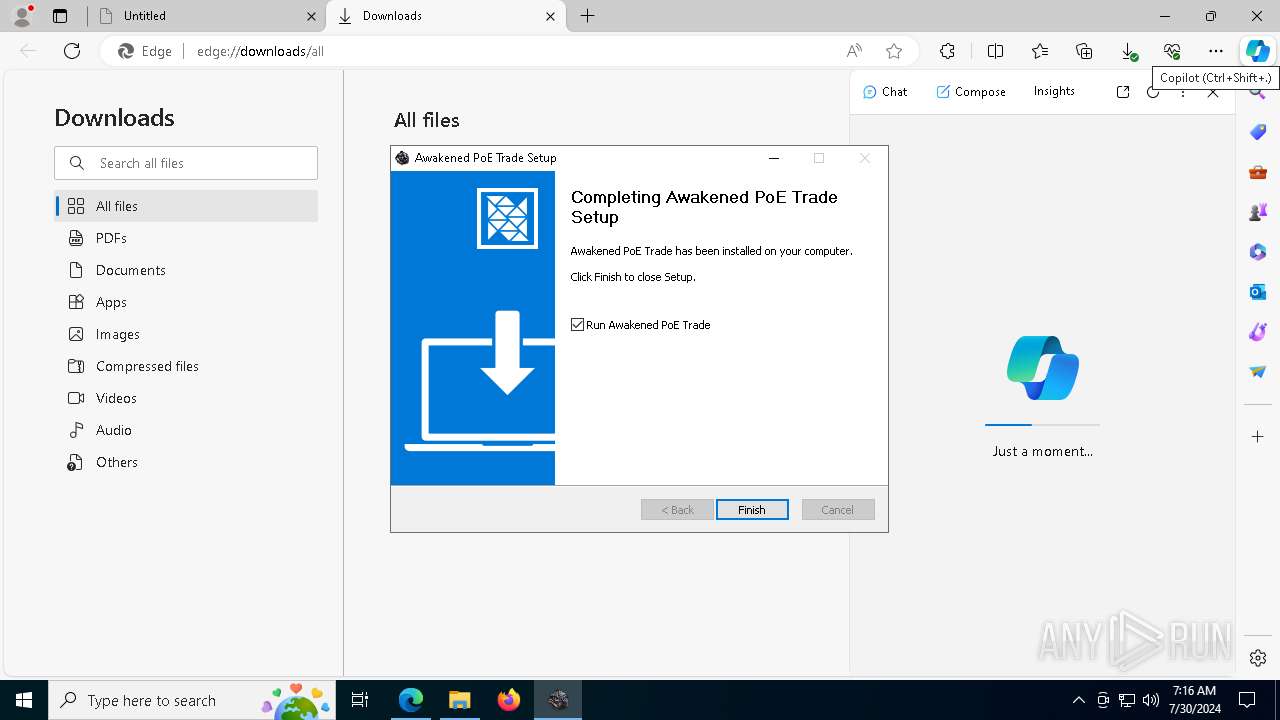
Task: Close the Downloads tab
Action: point(550,16)
